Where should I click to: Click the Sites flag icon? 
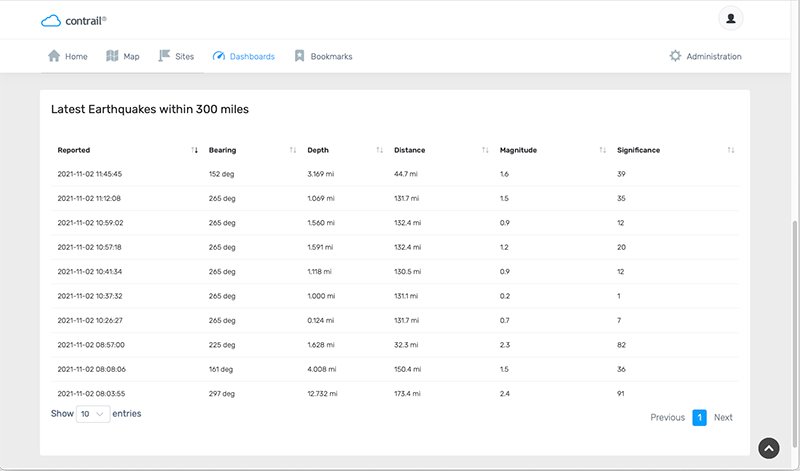pos(165,56)
